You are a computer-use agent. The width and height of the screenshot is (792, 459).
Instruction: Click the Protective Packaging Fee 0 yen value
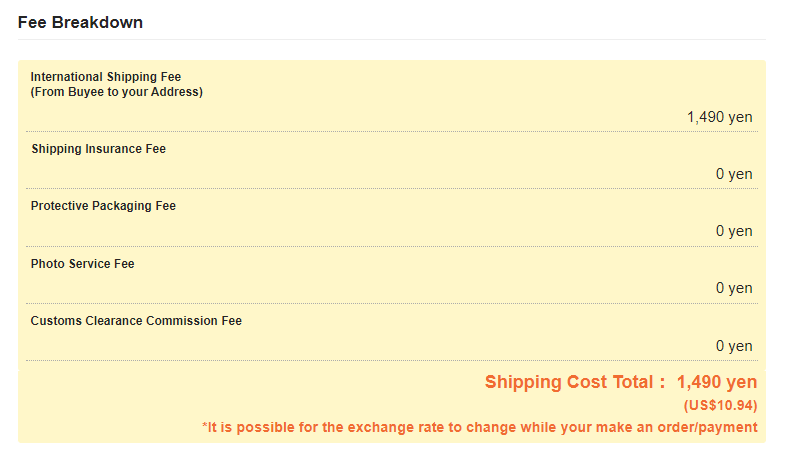tap(734, 231)
